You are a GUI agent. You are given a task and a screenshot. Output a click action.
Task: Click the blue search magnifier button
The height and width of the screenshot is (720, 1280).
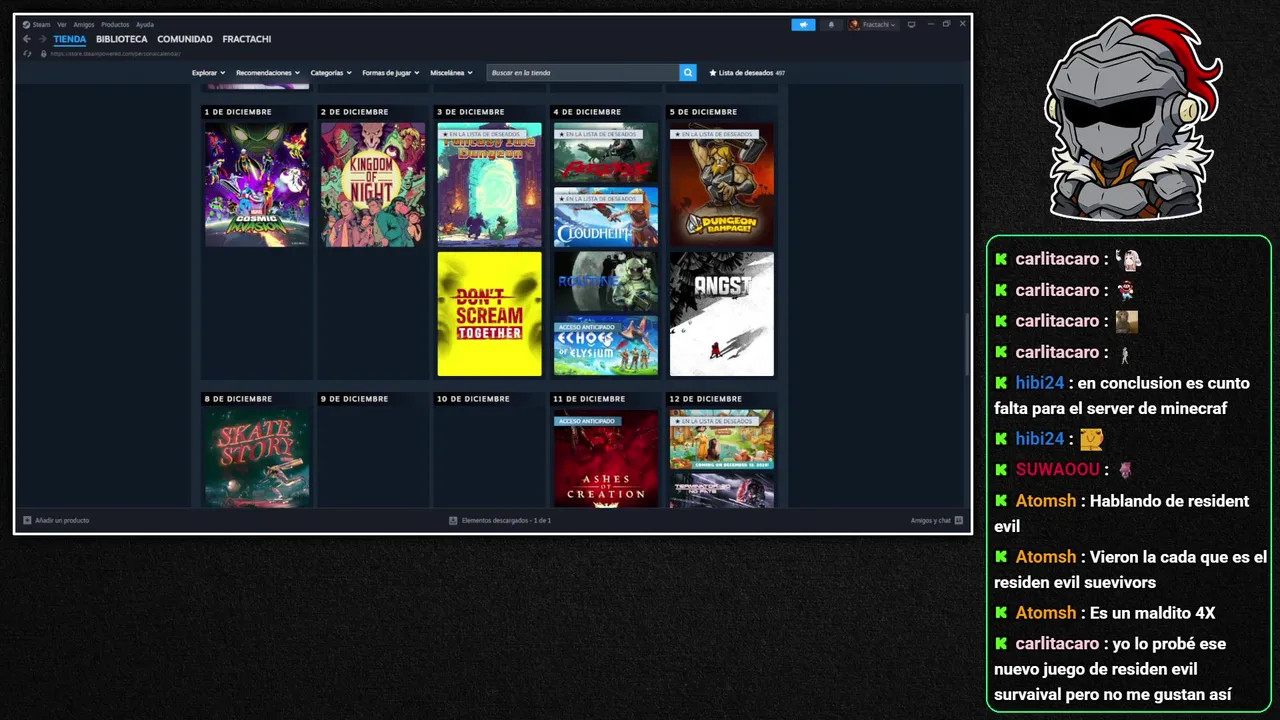[x=688, y=73]
